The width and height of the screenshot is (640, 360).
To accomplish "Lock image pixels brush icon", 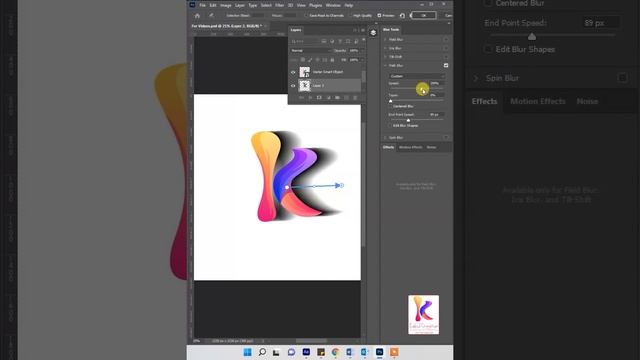I will coord(310,60).
